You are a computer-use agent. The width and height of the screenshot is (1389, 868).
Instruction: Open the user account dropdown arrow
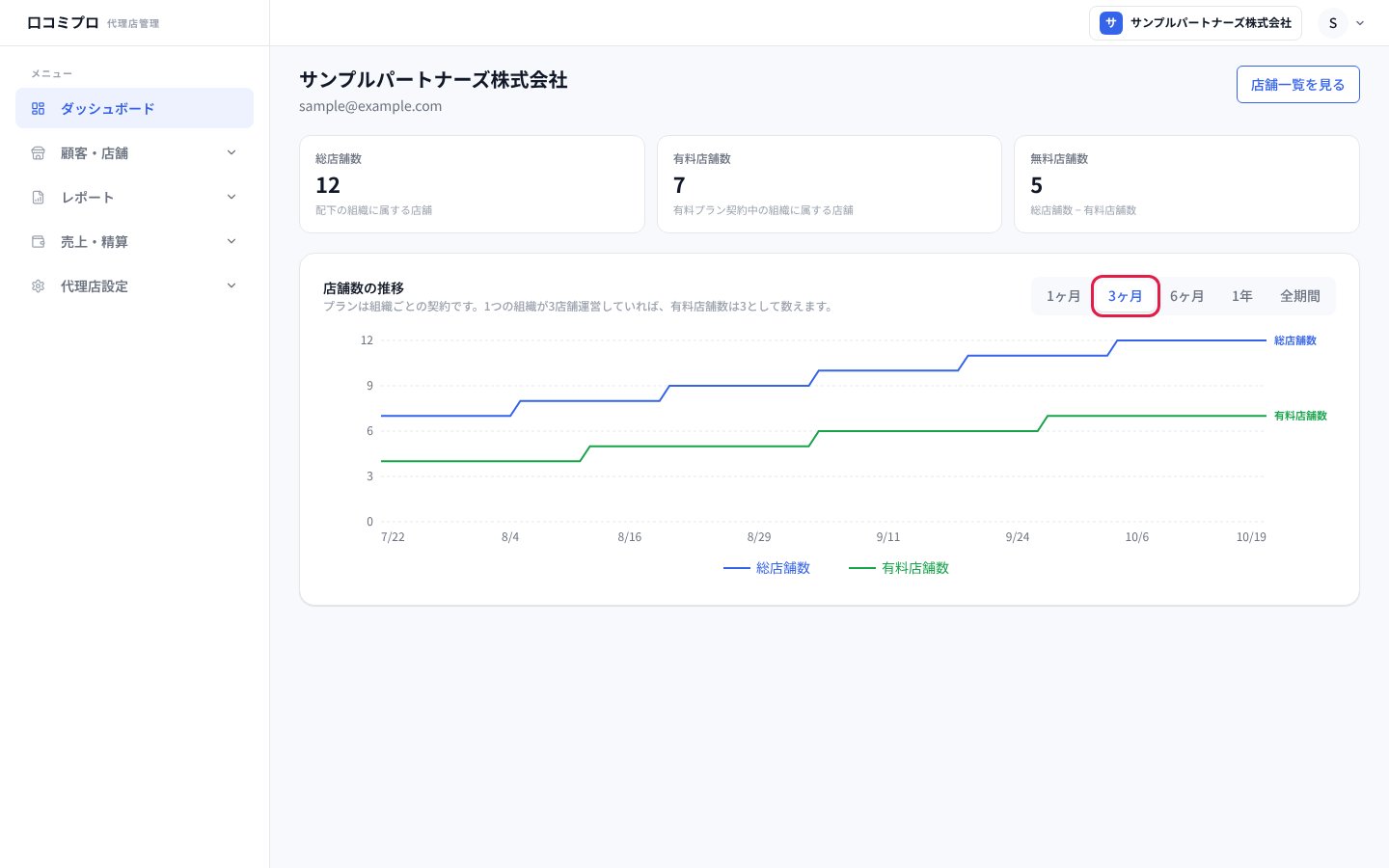pyautogui.click(x=1360, y=23)
